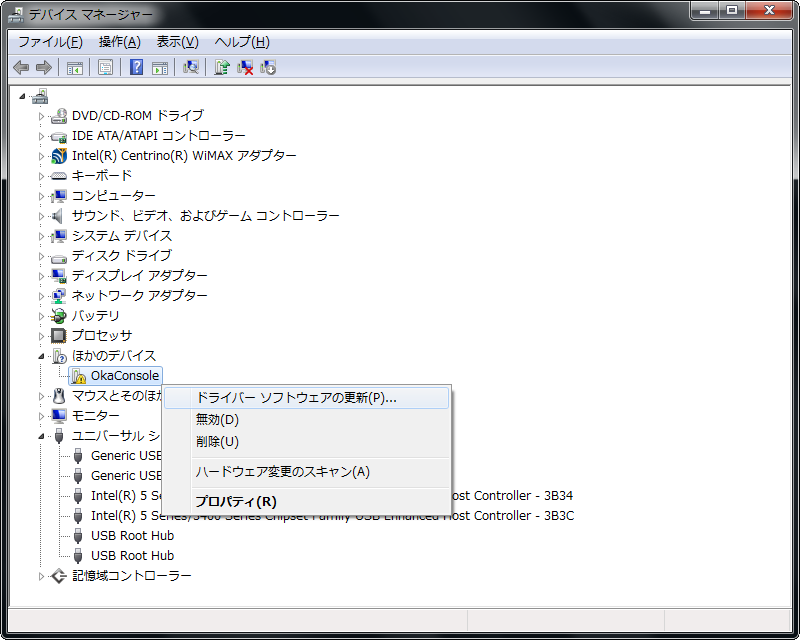The image size is (800, 640).
Task: Click the Properties sheet toolbar icon
Action: click(105, 67)
